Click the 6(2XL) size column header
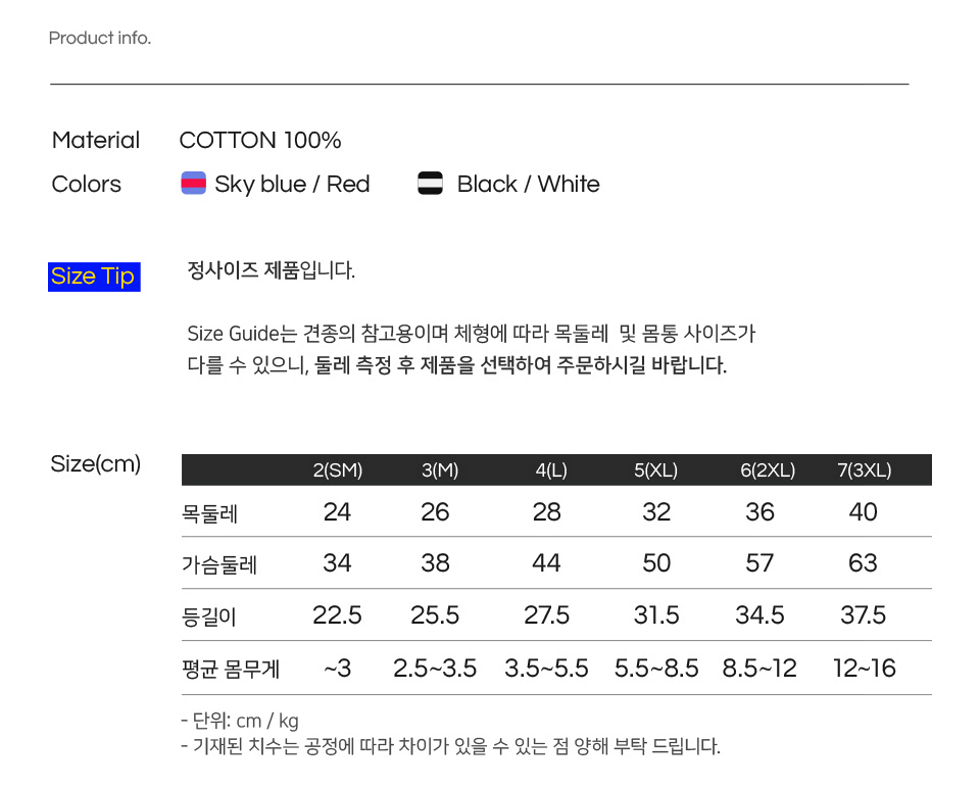This screenshot has height=790, width=980. [768, 470]
